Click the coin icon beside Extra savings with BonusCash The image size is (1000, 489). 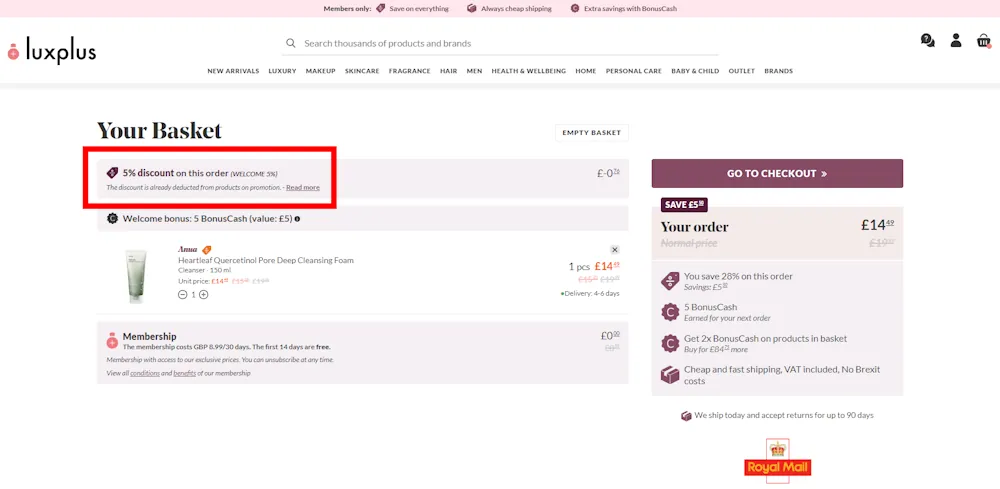(575, 8)
